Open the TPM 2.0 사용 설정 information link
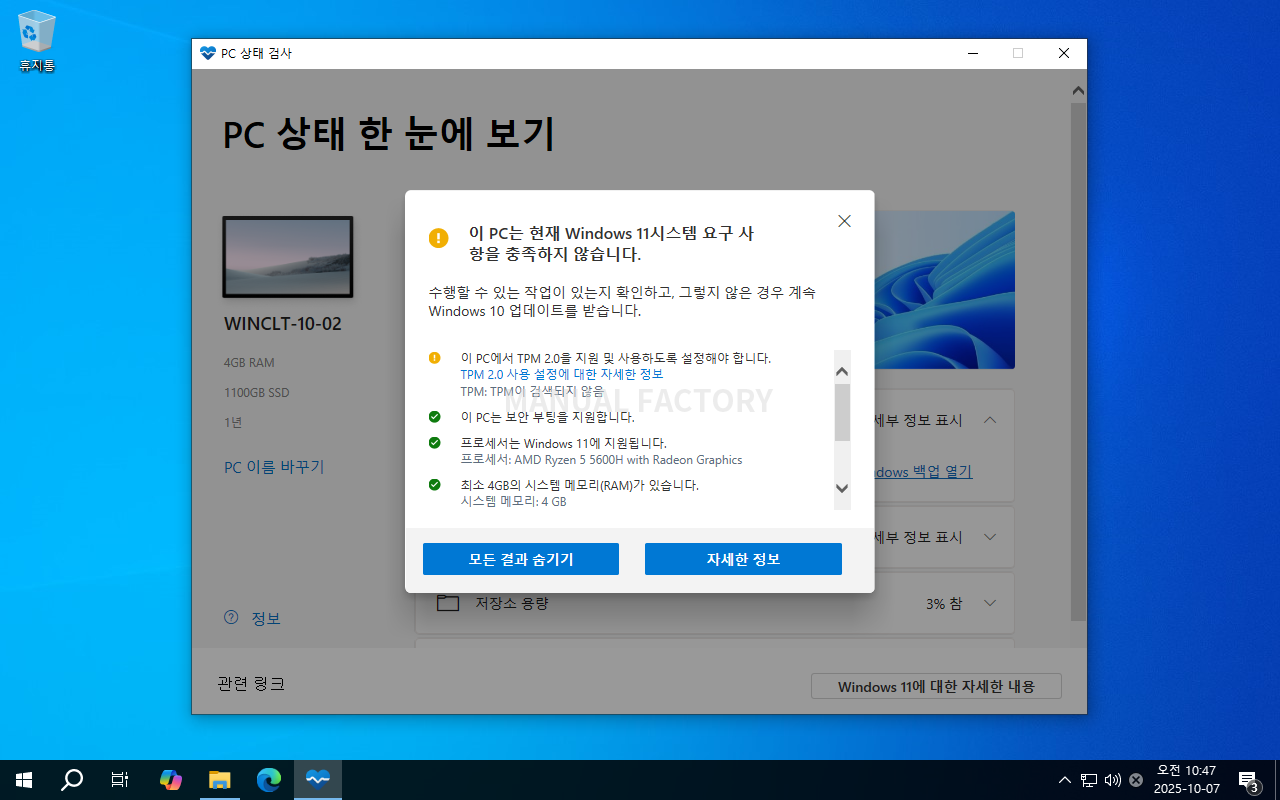Image resolution: width=1280 pixels, height=800 pixels. pos(561,374)
